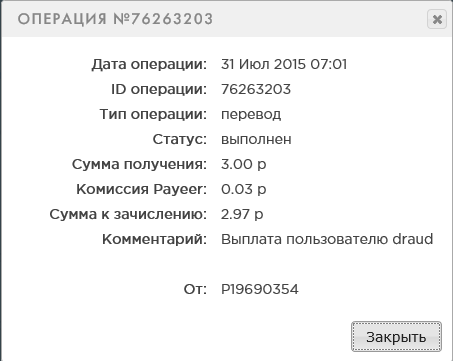
Task: Click the Дата операции label
Action: point(149,64)
